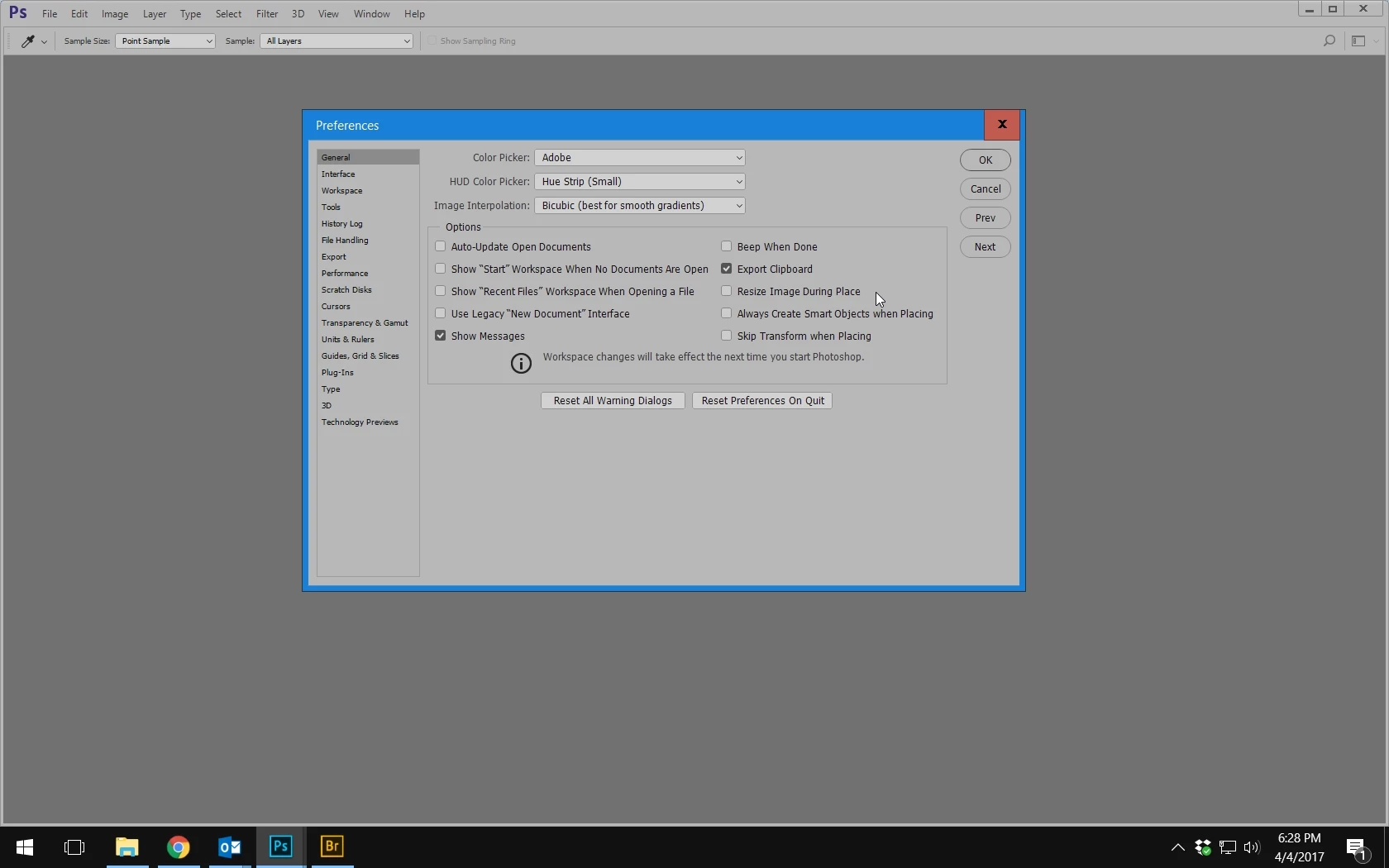Open the Photoshop search magnifier icon
This screenshot has width=1389, height=868.
tap(1329, 41)
